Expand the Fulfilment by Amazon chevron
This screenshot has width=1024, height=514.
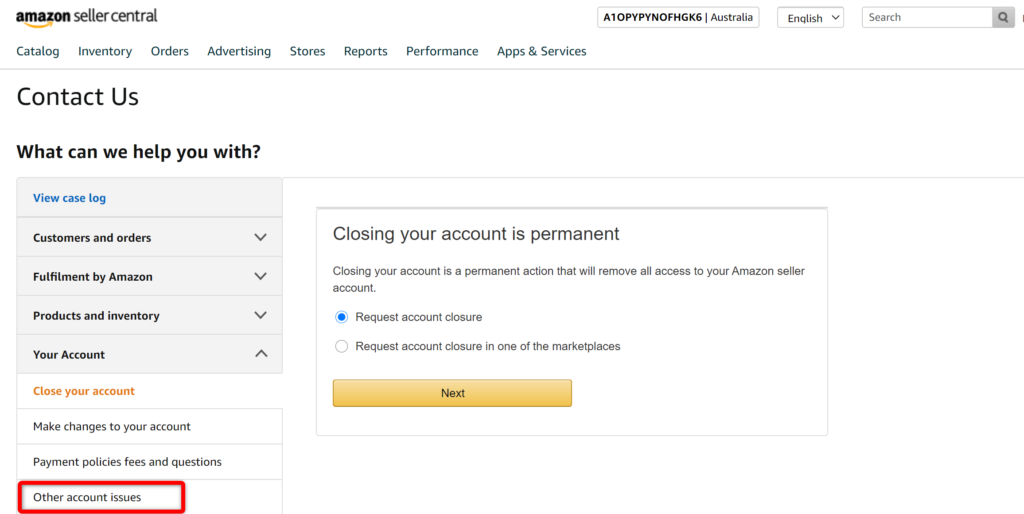261,276
